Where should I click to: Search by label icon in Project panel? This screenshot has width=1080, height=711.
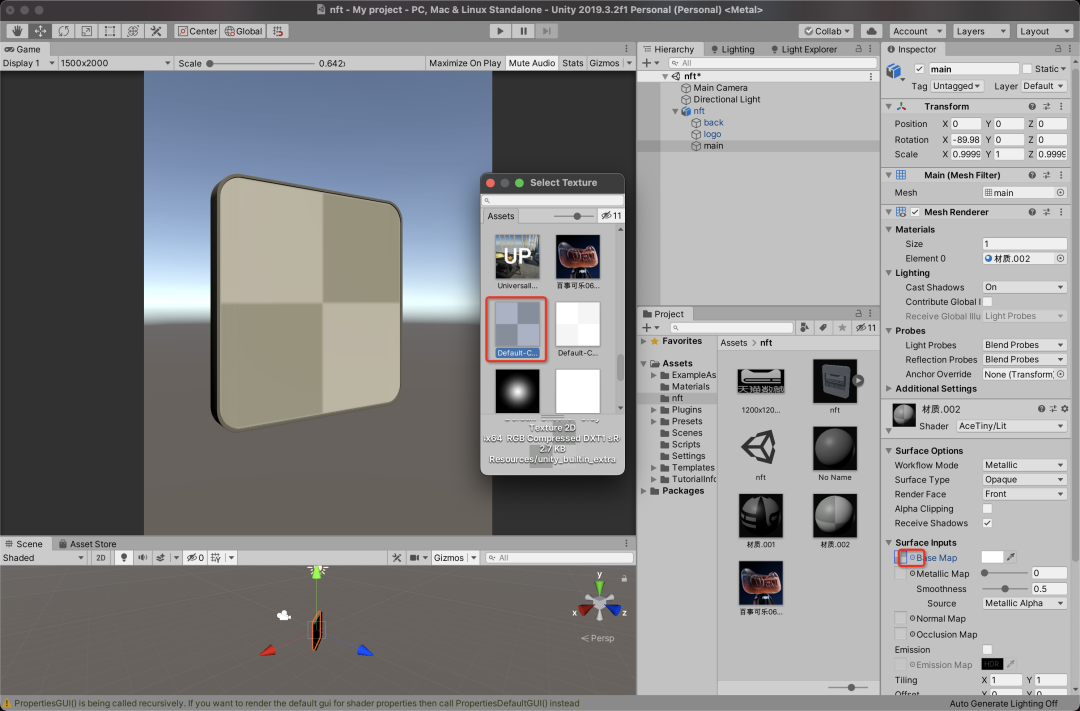pyautogui.click(x=823, y=328)
